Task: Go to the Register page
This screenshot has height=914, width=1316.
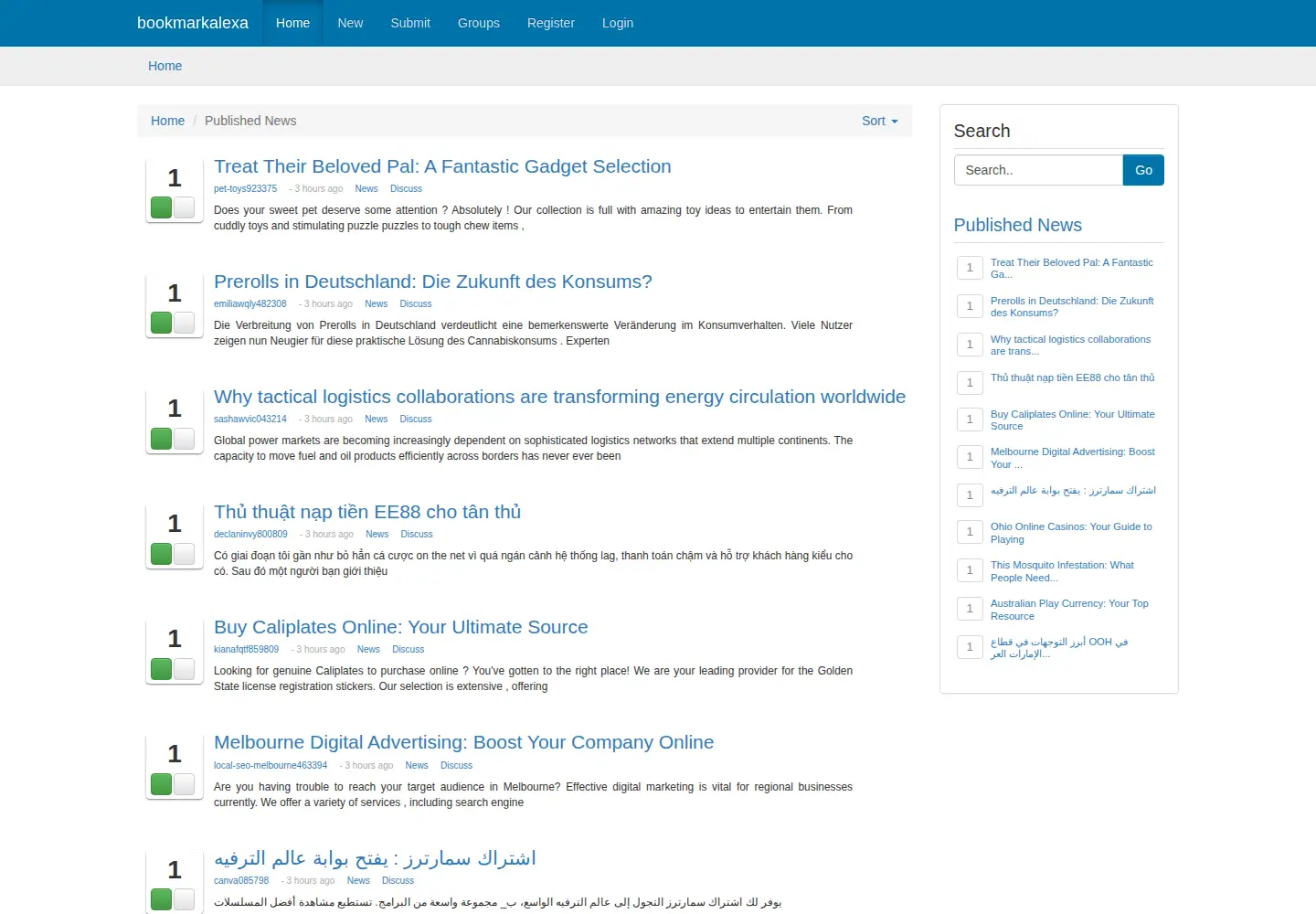Action: (x=551, y=23)
